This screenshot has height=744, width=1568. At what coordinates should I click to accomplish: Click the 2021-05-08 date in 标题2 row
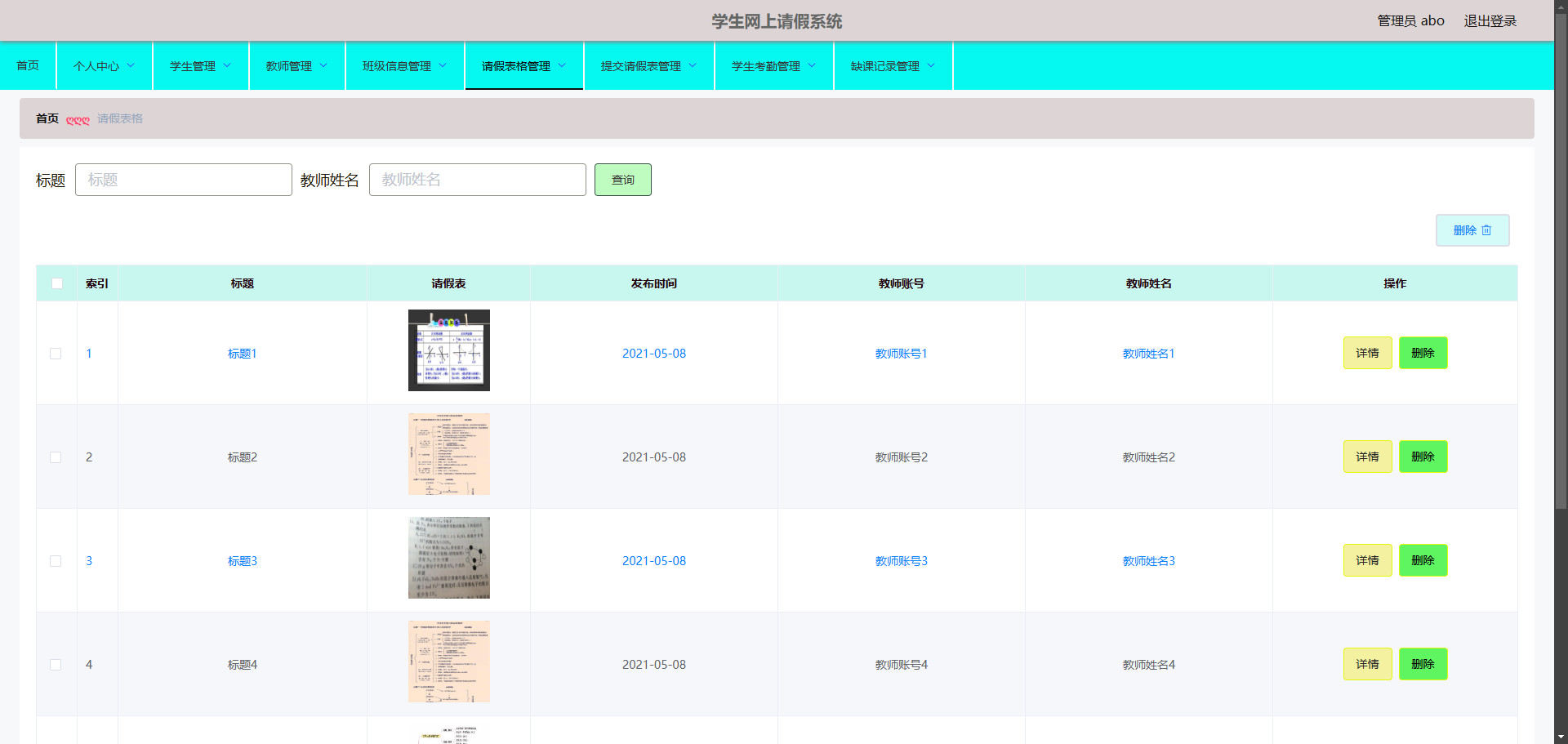click(x=654, y=457)
